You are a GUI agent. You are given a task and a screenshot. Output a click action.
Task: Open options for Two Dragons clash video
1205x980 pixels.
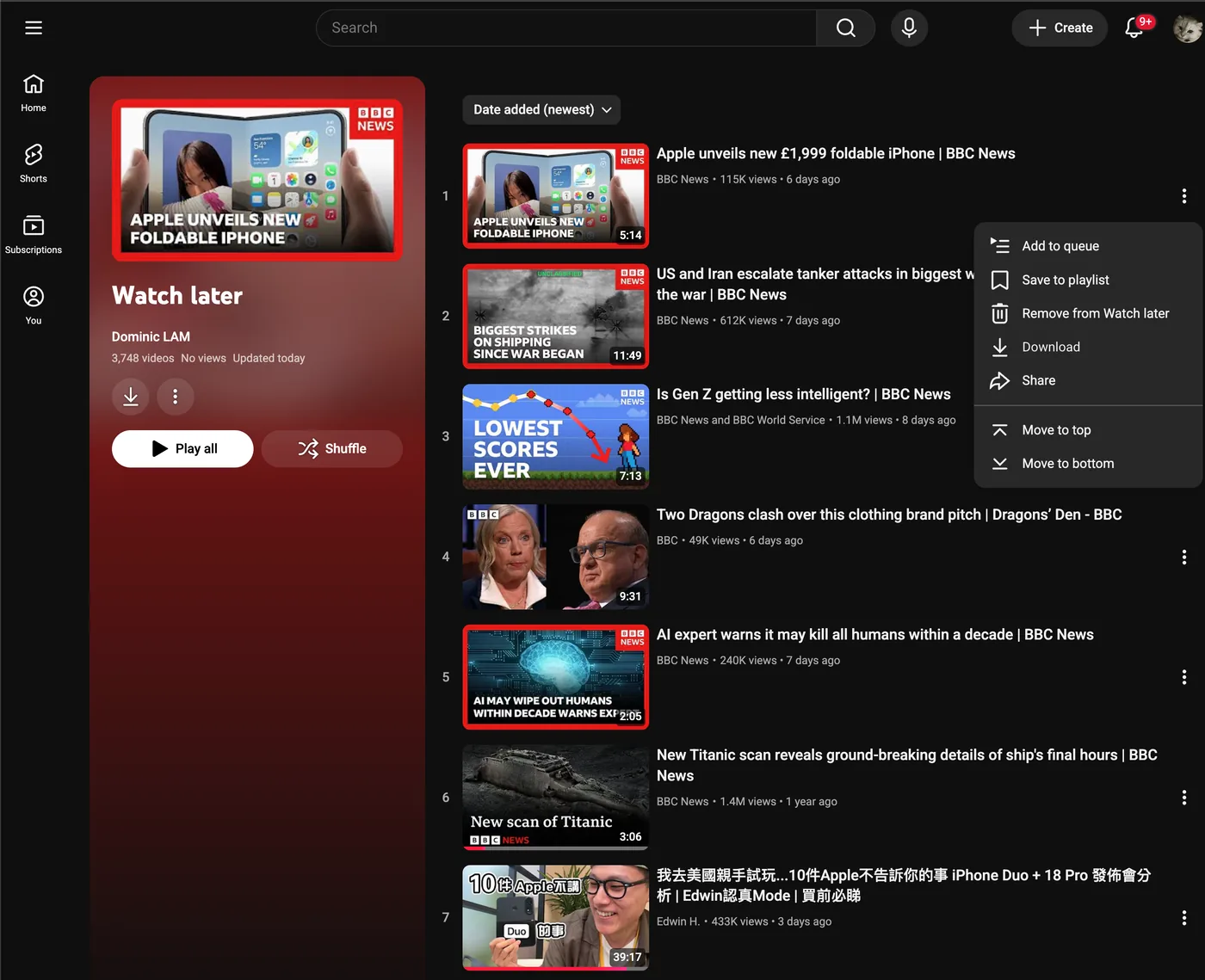(1184, 557)
